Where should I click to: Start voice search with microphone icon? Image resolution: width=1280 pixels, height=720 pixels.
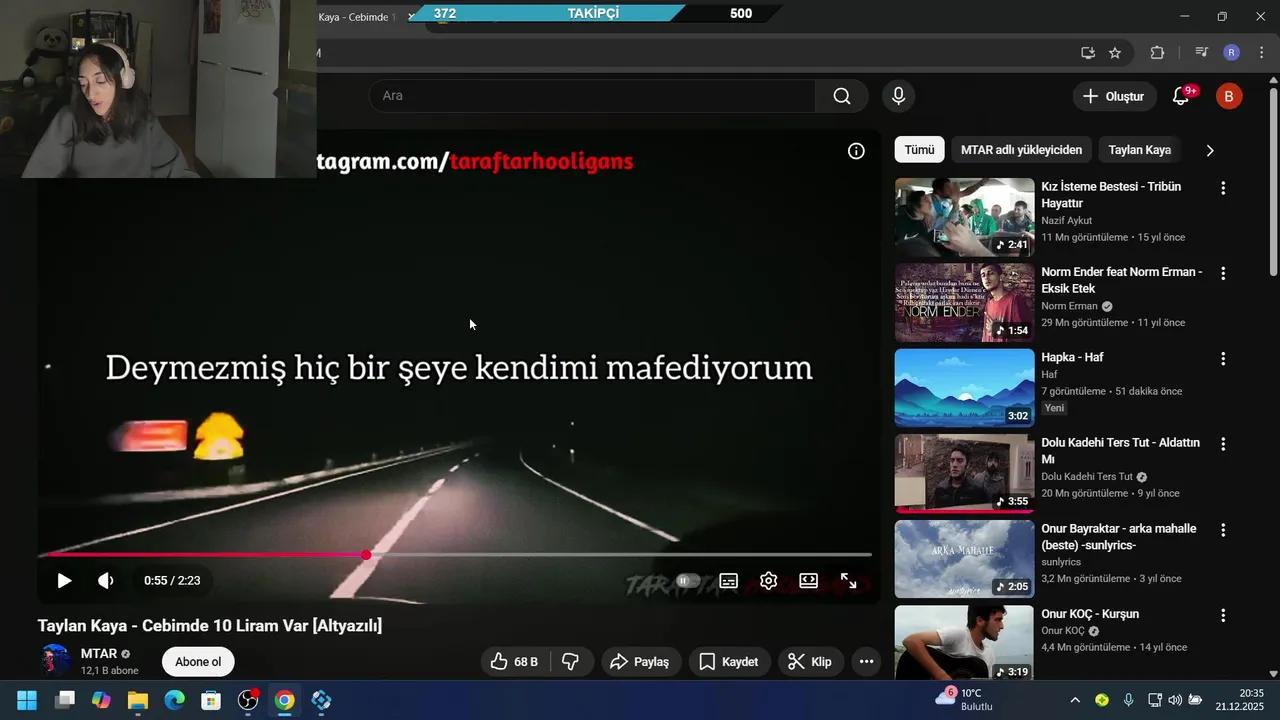click(898, 96)
